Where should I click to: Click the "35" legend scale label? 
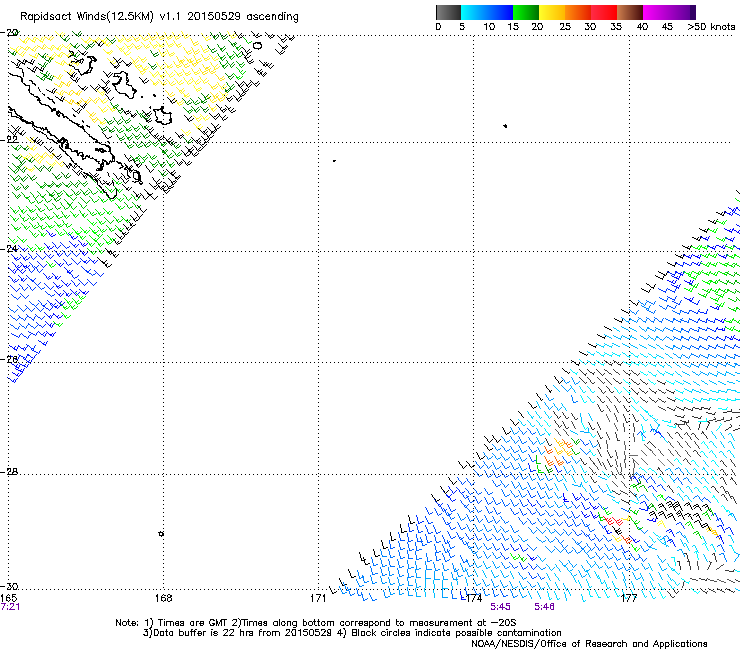point(616,27)
